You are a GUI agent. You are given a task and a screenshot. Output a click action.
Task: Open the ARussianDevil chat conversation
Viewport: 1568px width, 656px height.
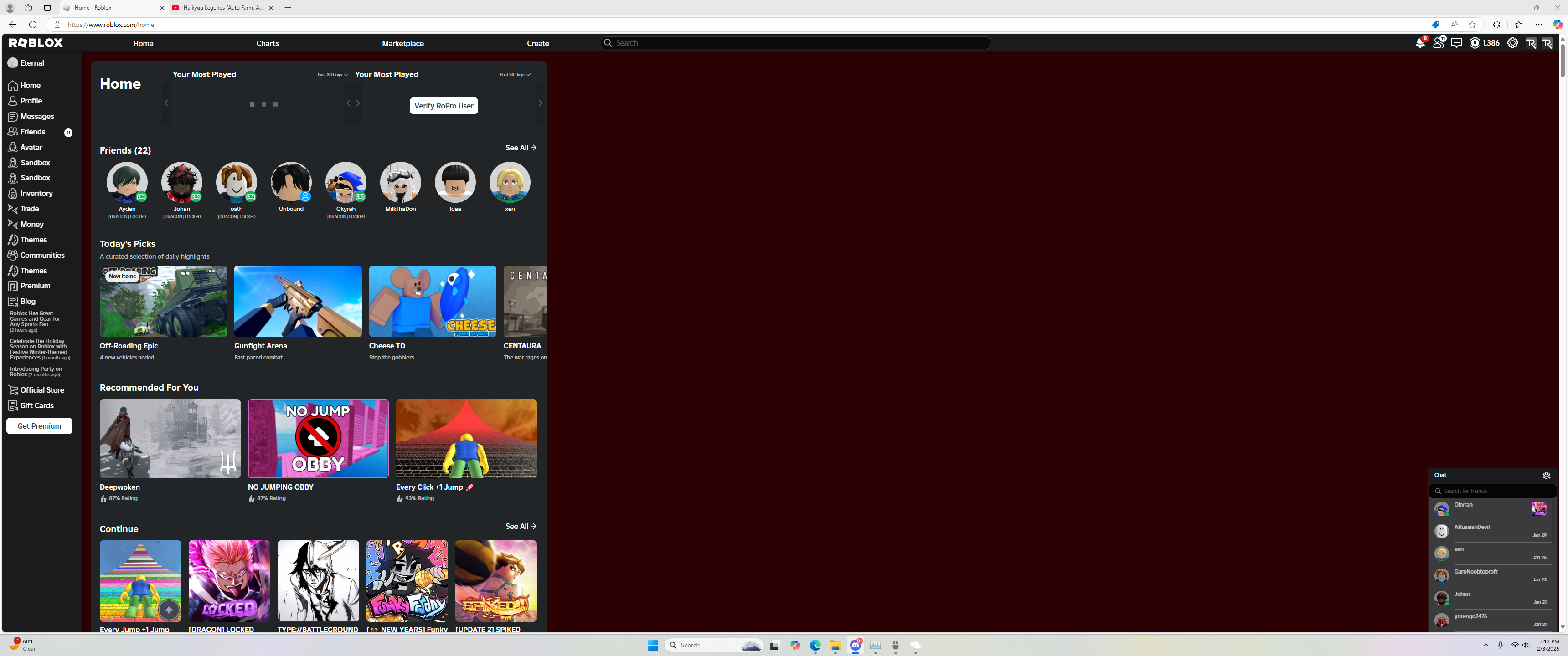pos(1492,531)
